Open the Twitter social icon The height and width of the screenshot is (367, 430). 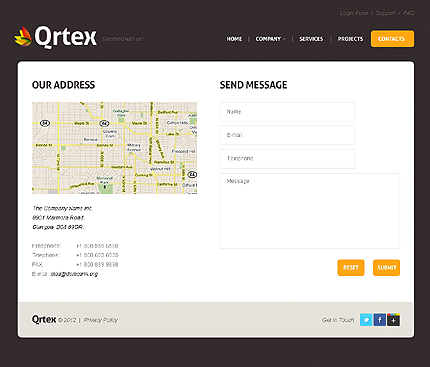click(x=366, y=320)
